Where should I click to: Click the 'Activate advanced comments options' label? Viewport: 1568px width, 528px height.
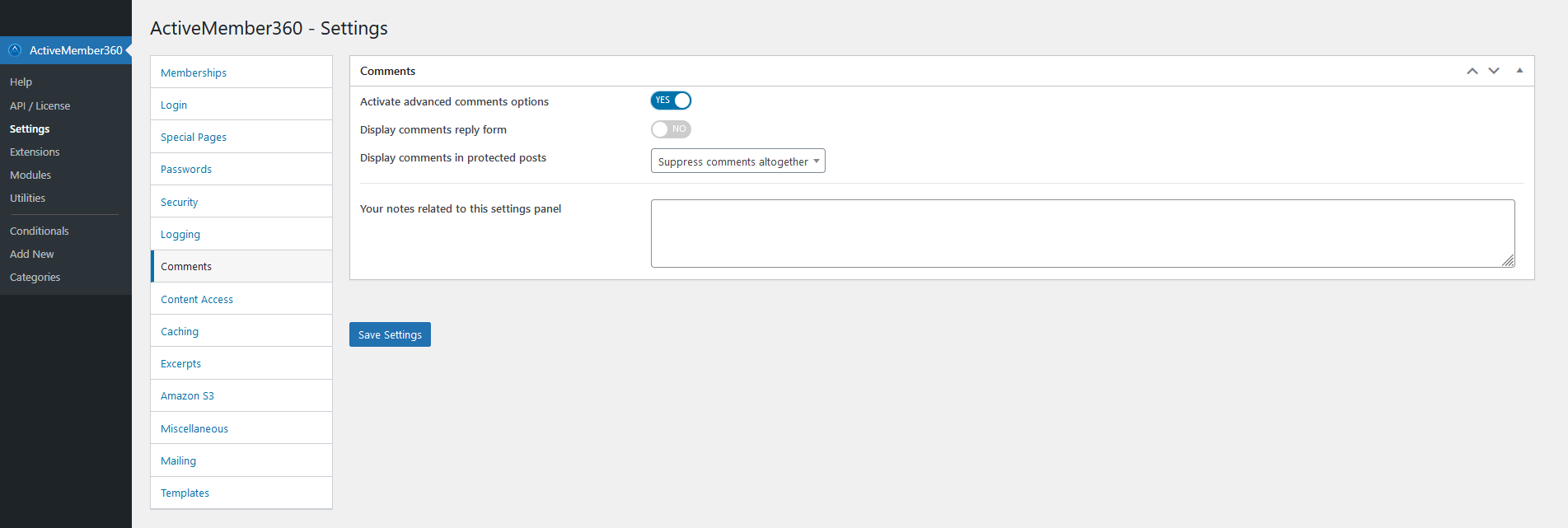454,101
